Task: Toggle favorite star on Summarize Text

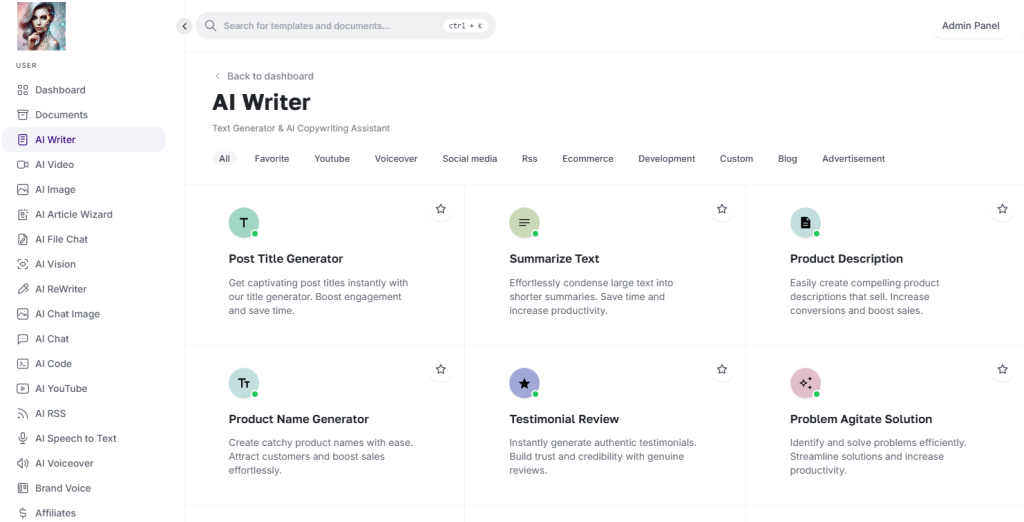Action: click(722, 209)
